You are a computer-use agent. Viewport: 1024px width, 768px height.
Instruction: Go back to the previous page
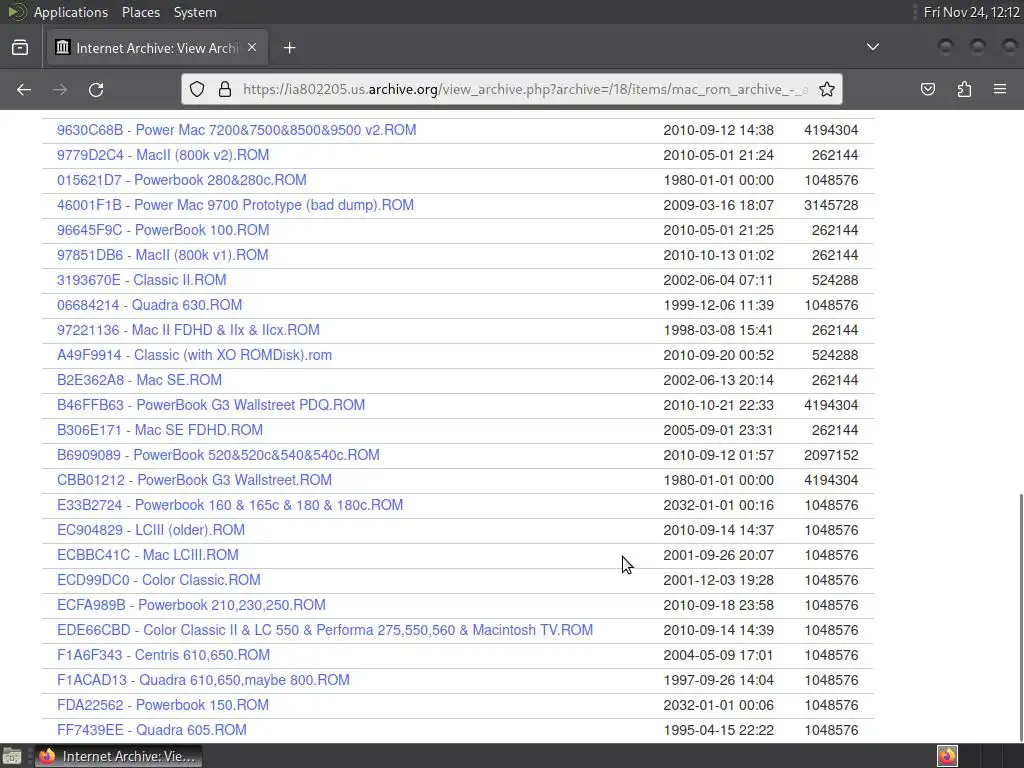point(24,89)
